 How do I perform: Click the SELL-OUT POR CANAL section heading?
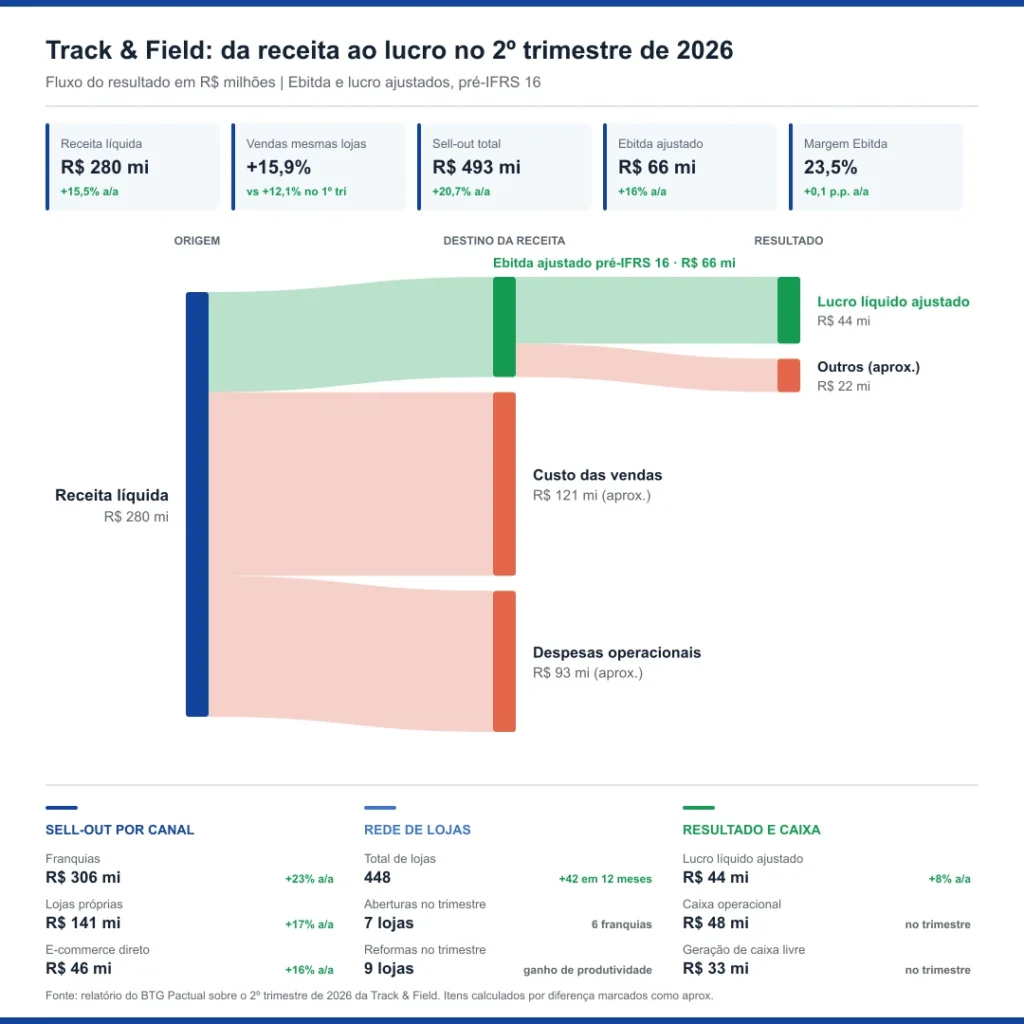pos(120,830)
